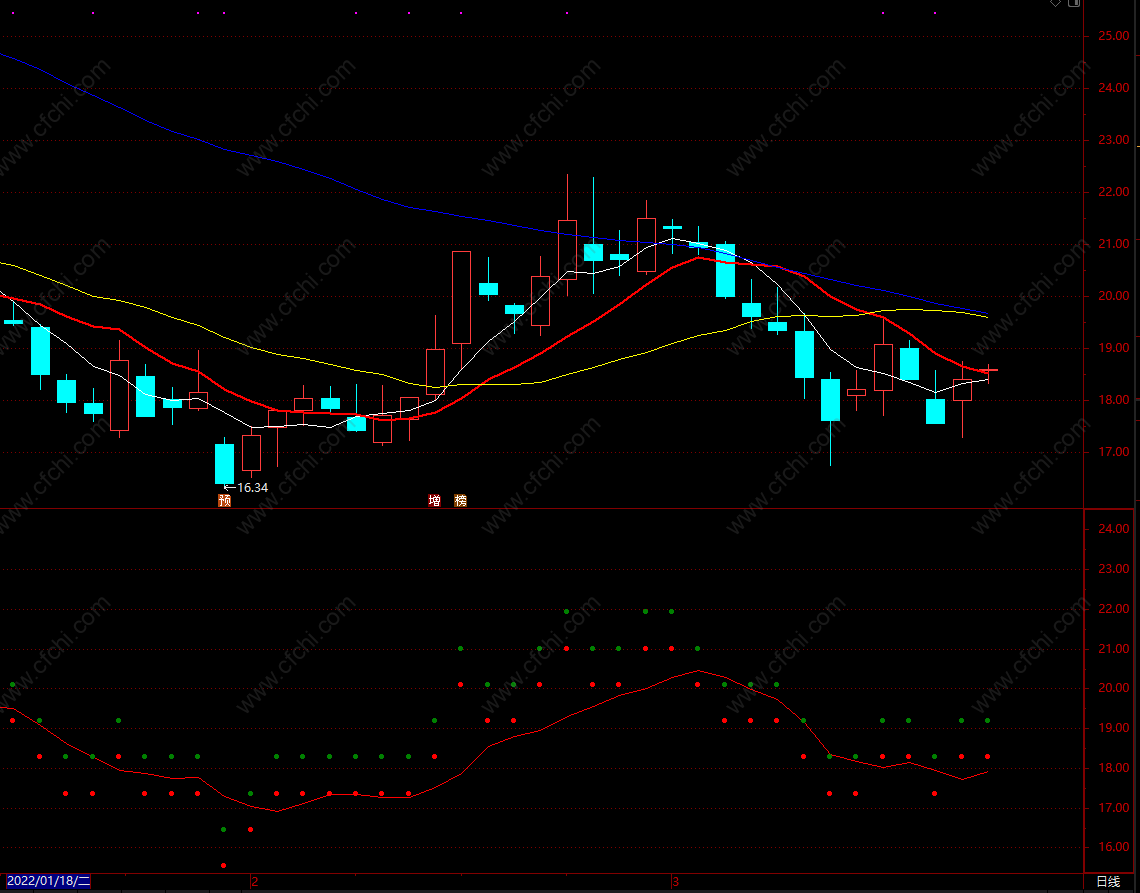Click month marker 3 on the time axis
Image resolution: width=1140 pixels, height=893 pixels.
click(675, 882)
